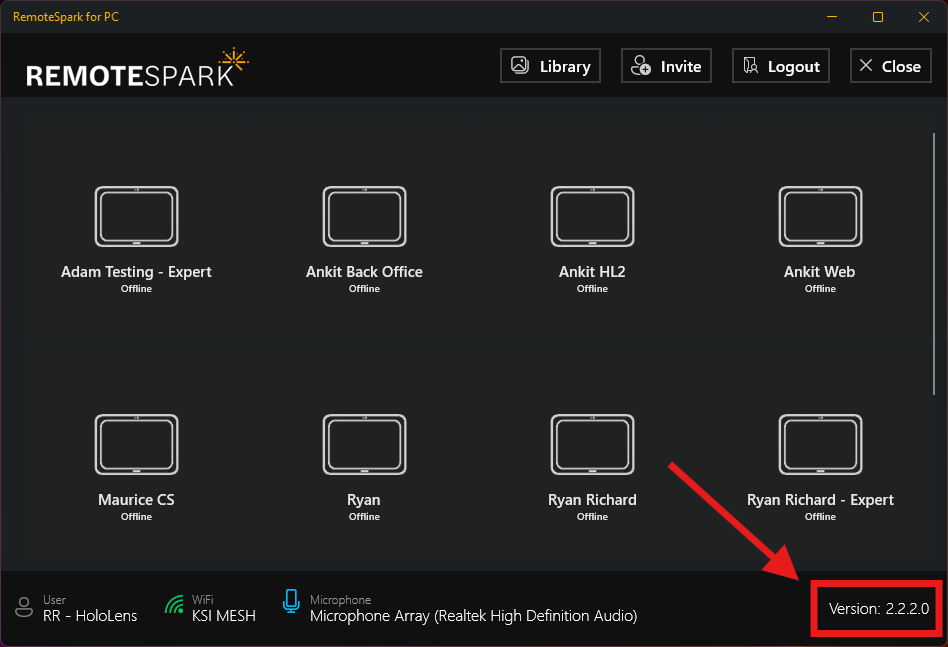Click the add-person icon on the Invite button
This screenshot has width=948, height=647.
pyautogui.click(x=641, y=65)
